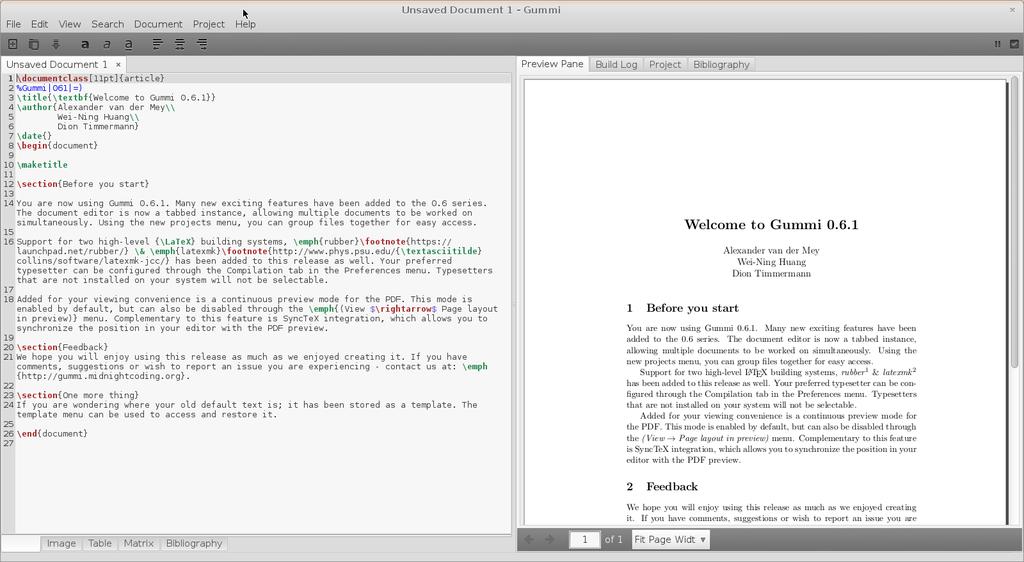Click the '2 Feedback' preview heading

point(662,486)
